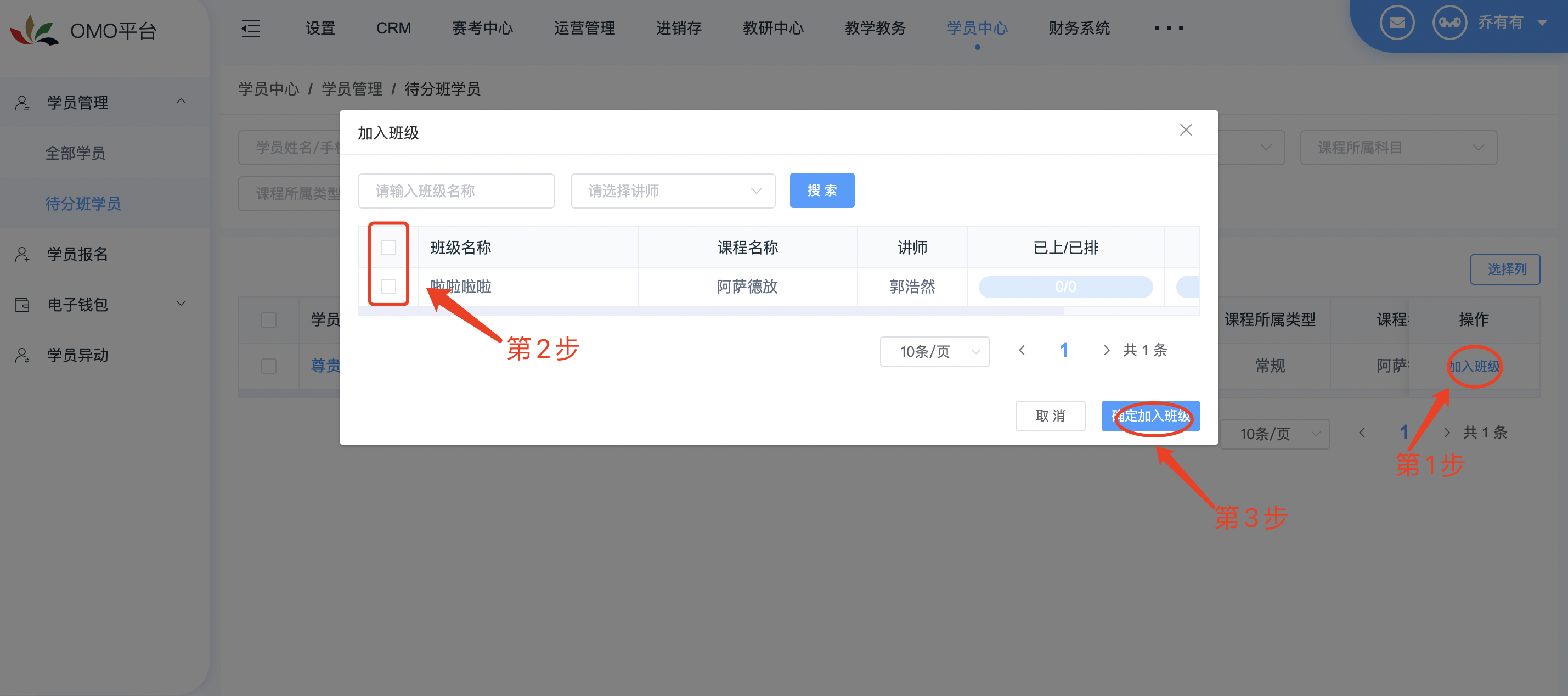Click the 0/0 progress bar for 啦啦啦啦
This screenshot has width=1568, height=696.
click(x=1065, y=287)
